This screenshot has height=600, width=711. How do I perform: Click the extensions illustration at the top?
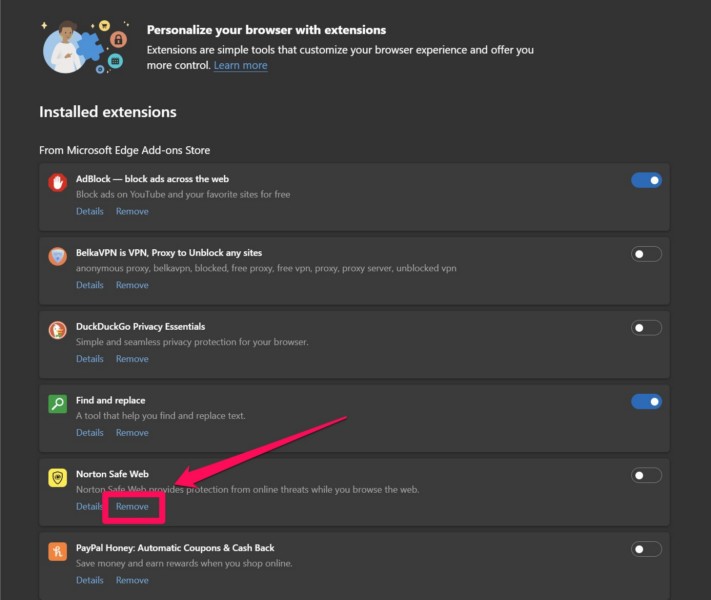(84, 47)
